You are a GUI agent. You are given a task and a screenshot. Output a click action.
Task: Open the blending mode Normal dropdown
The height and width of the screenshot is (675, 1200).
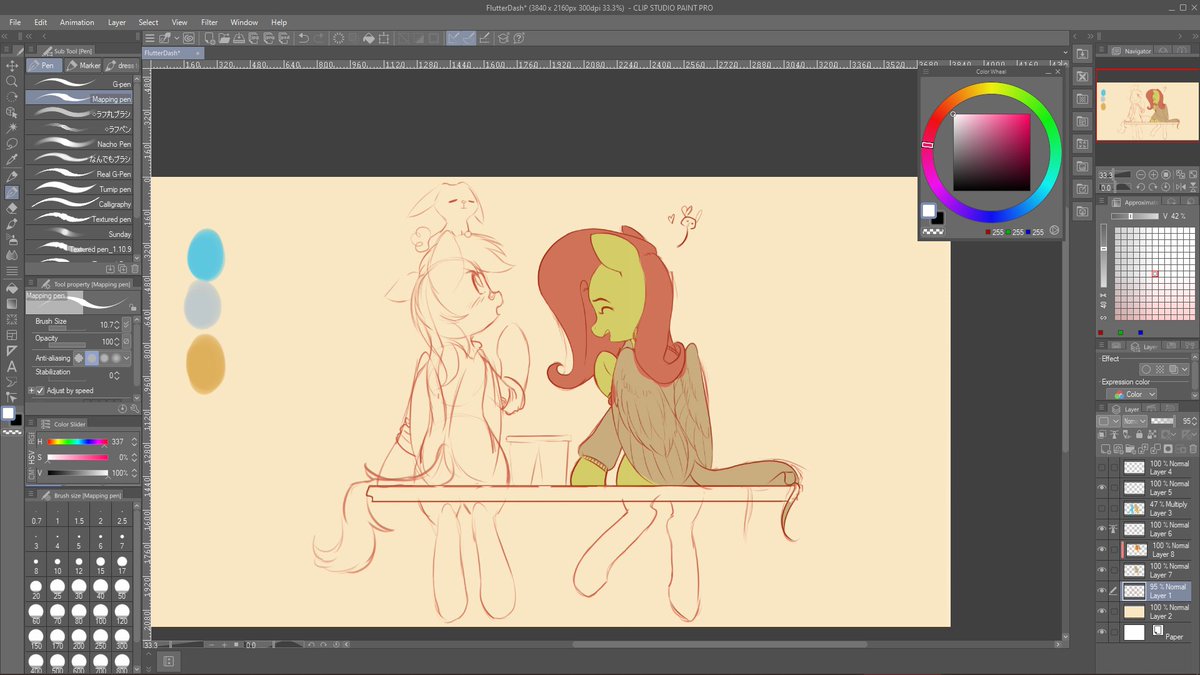1133,422
